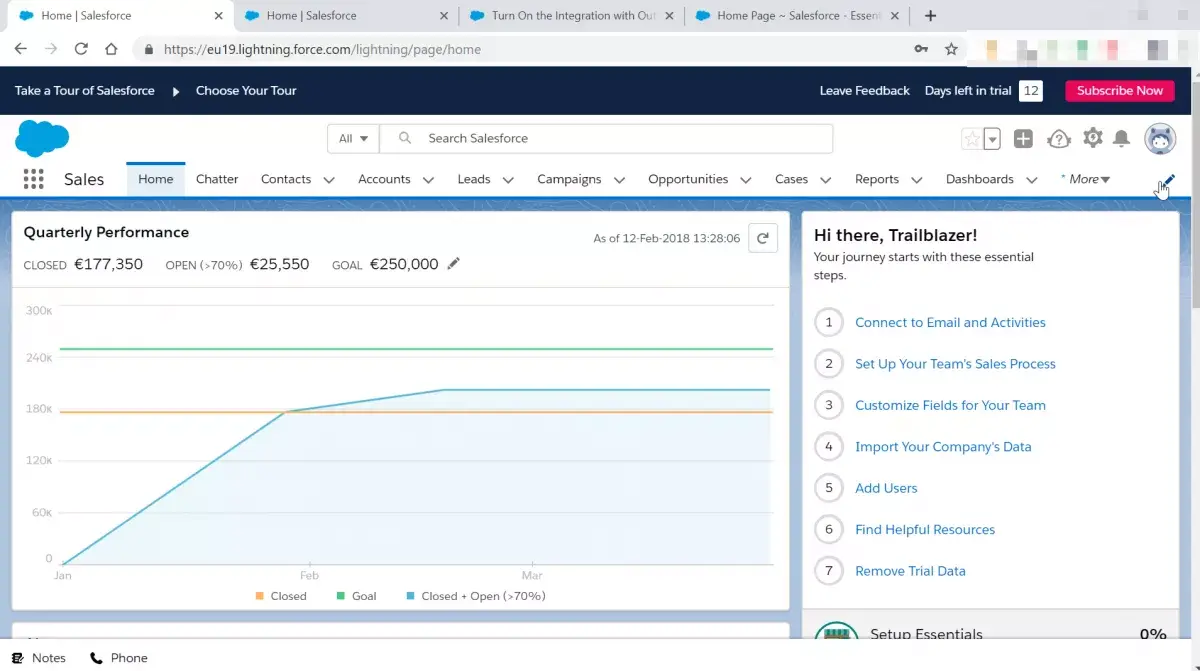
Task: Click the edit navigation pencil icon
Action: pyautogui.click(x=1168, y=180)
